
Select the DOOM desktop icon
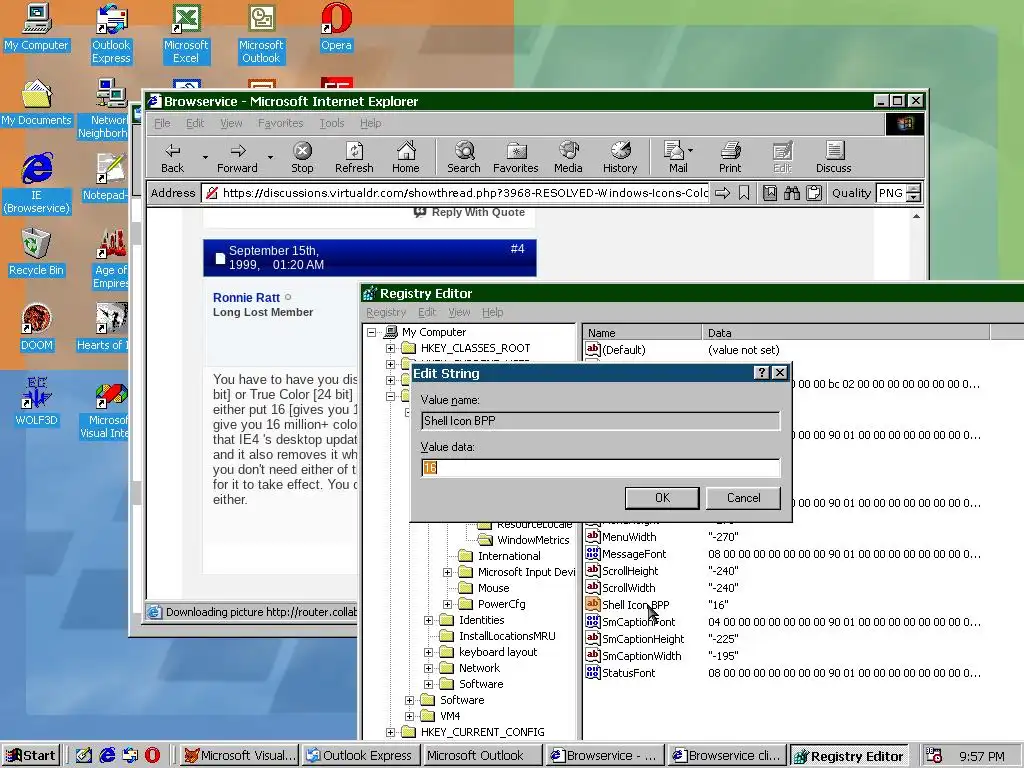36,328
